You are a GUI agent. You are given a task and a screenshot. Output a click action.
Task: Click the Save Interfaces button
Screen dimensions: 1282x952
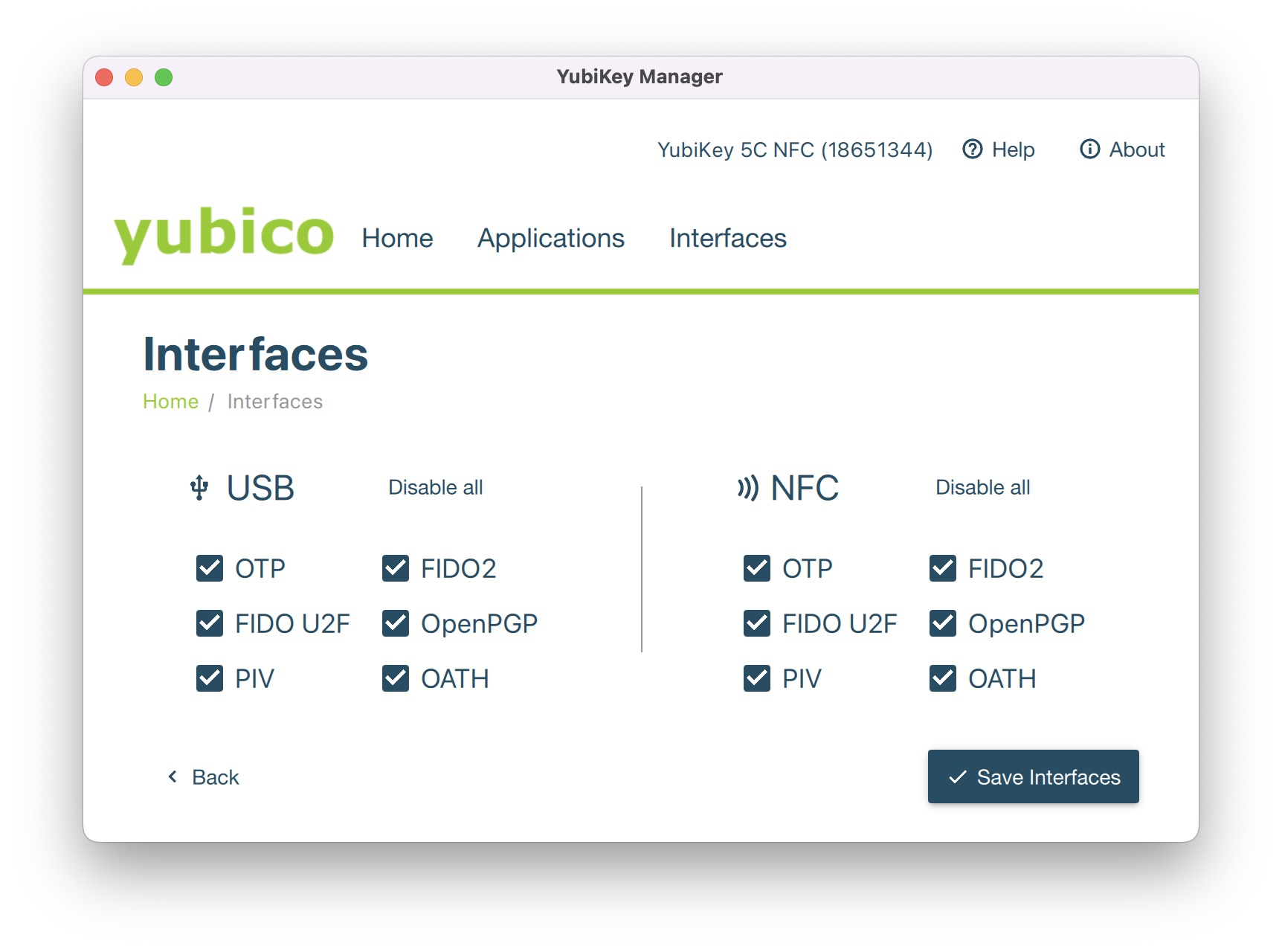[1034, 776]
